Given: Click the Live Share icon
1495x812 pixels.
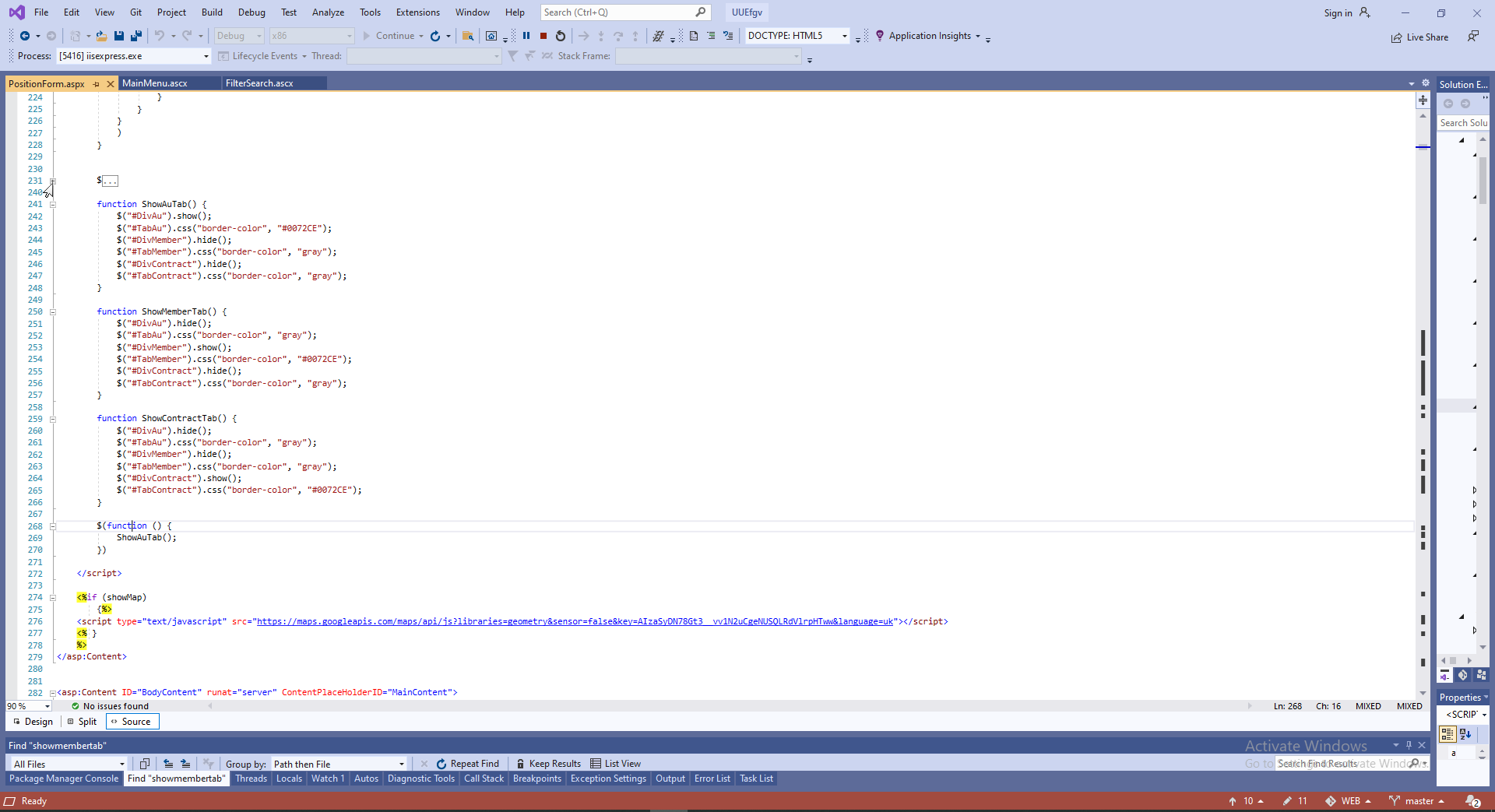Looking at the screenshot, I should [1397, 37].
